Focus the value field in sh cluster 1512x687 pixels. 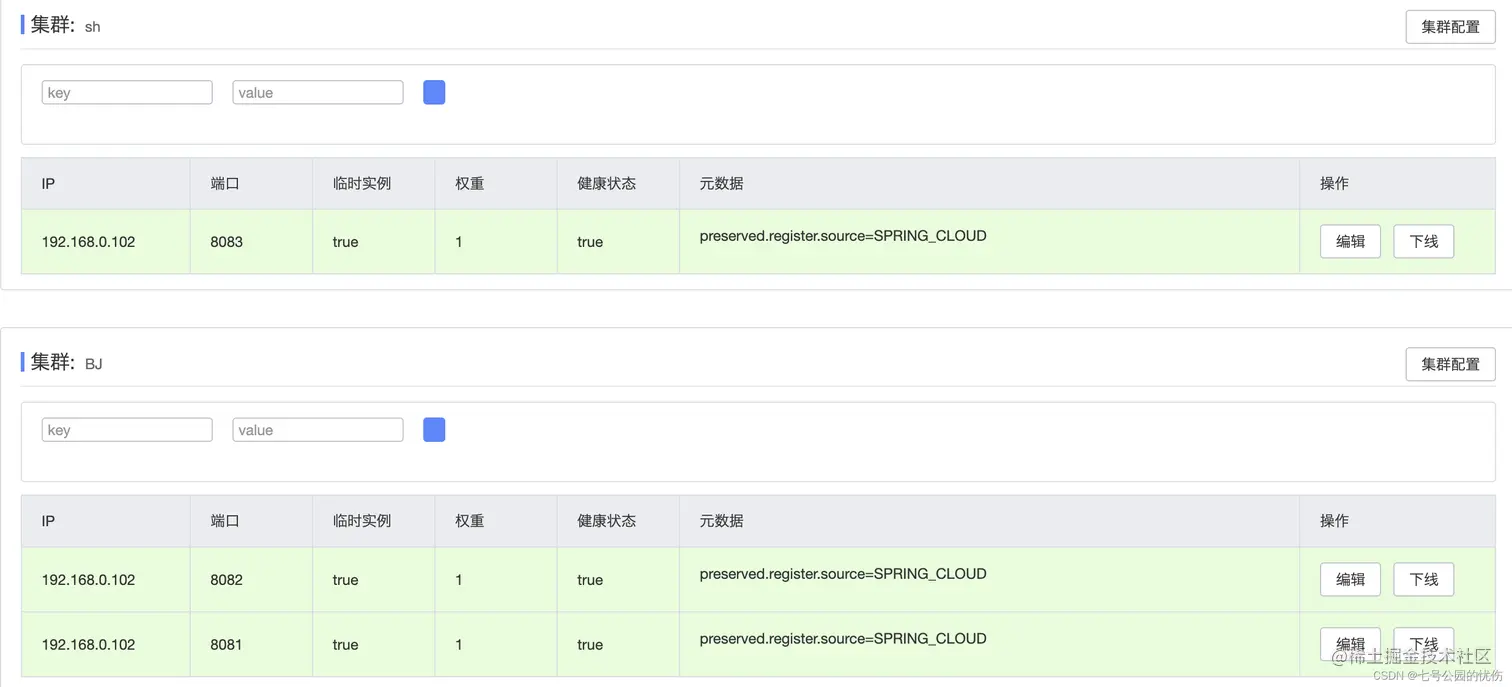[x=318, y=93]
